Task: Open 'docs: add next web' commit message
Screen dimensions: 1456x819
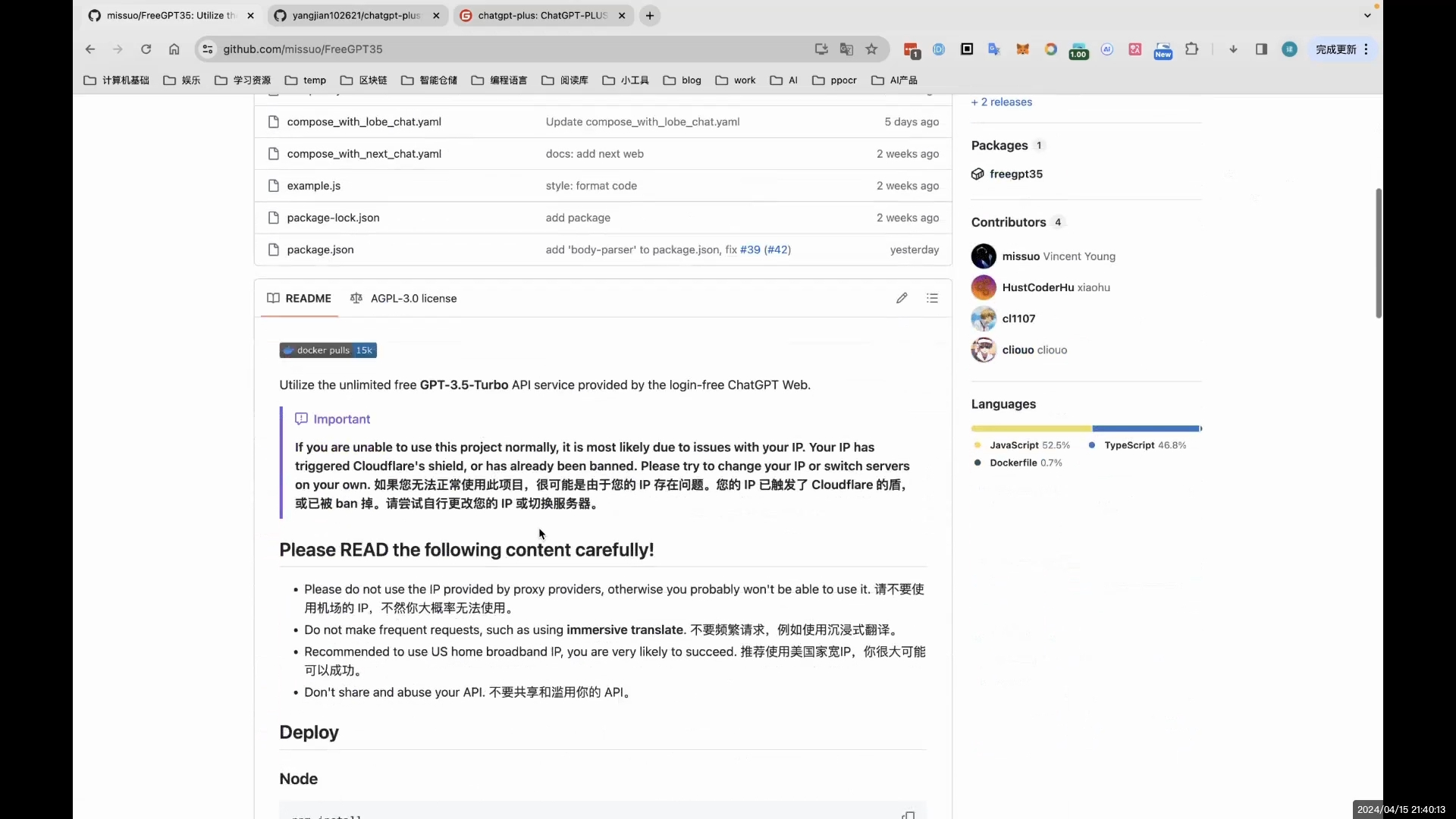Action: (595, 153)
